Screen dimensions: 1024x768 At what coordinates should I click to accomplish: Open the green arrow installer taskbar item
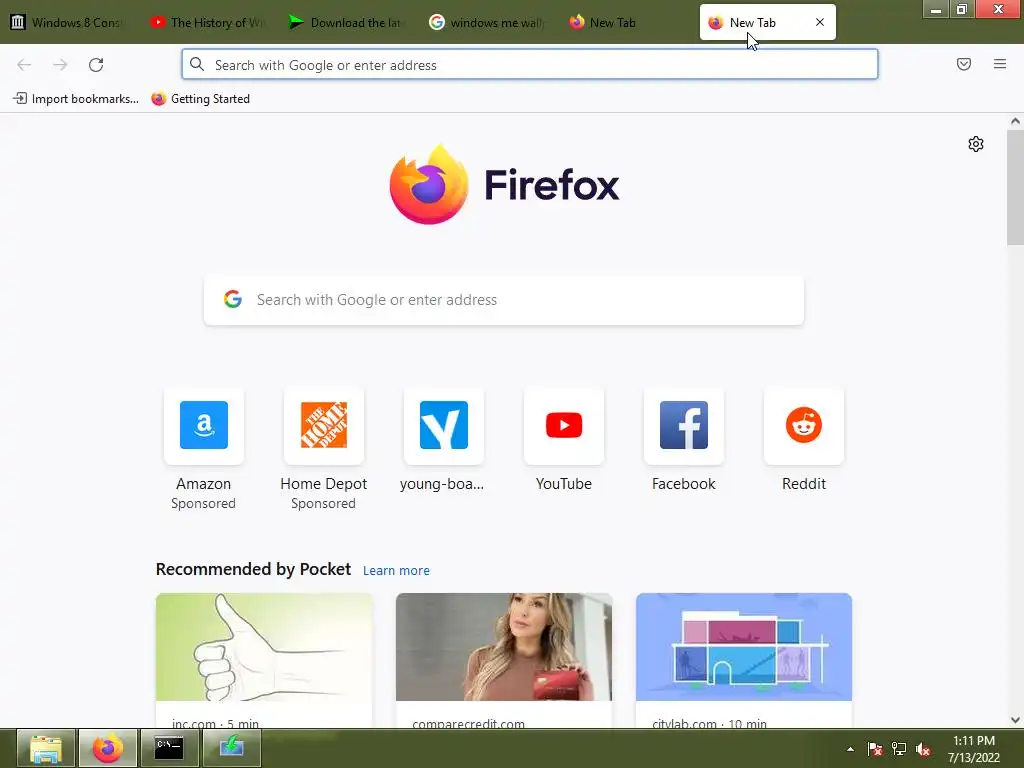click(x=232, y=748)
